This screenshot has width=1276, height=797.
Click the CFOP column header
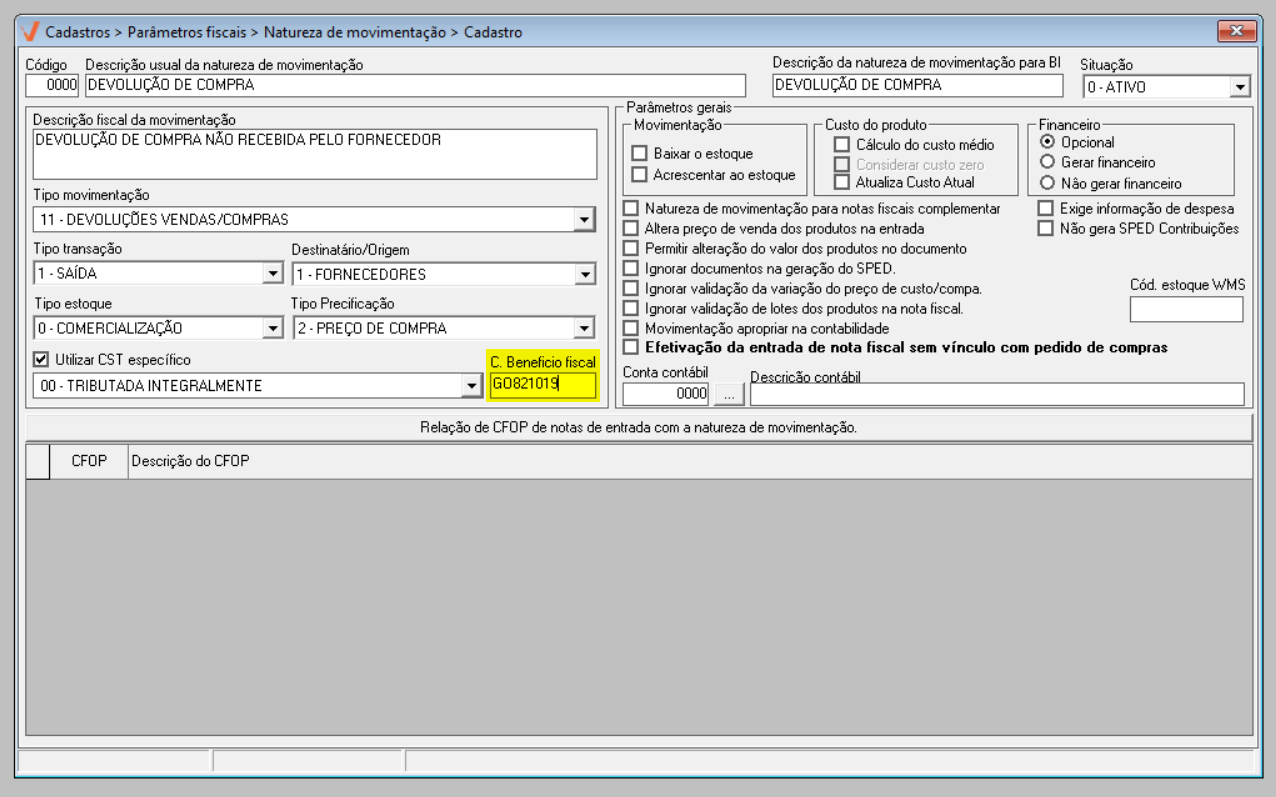pos(89,461)
